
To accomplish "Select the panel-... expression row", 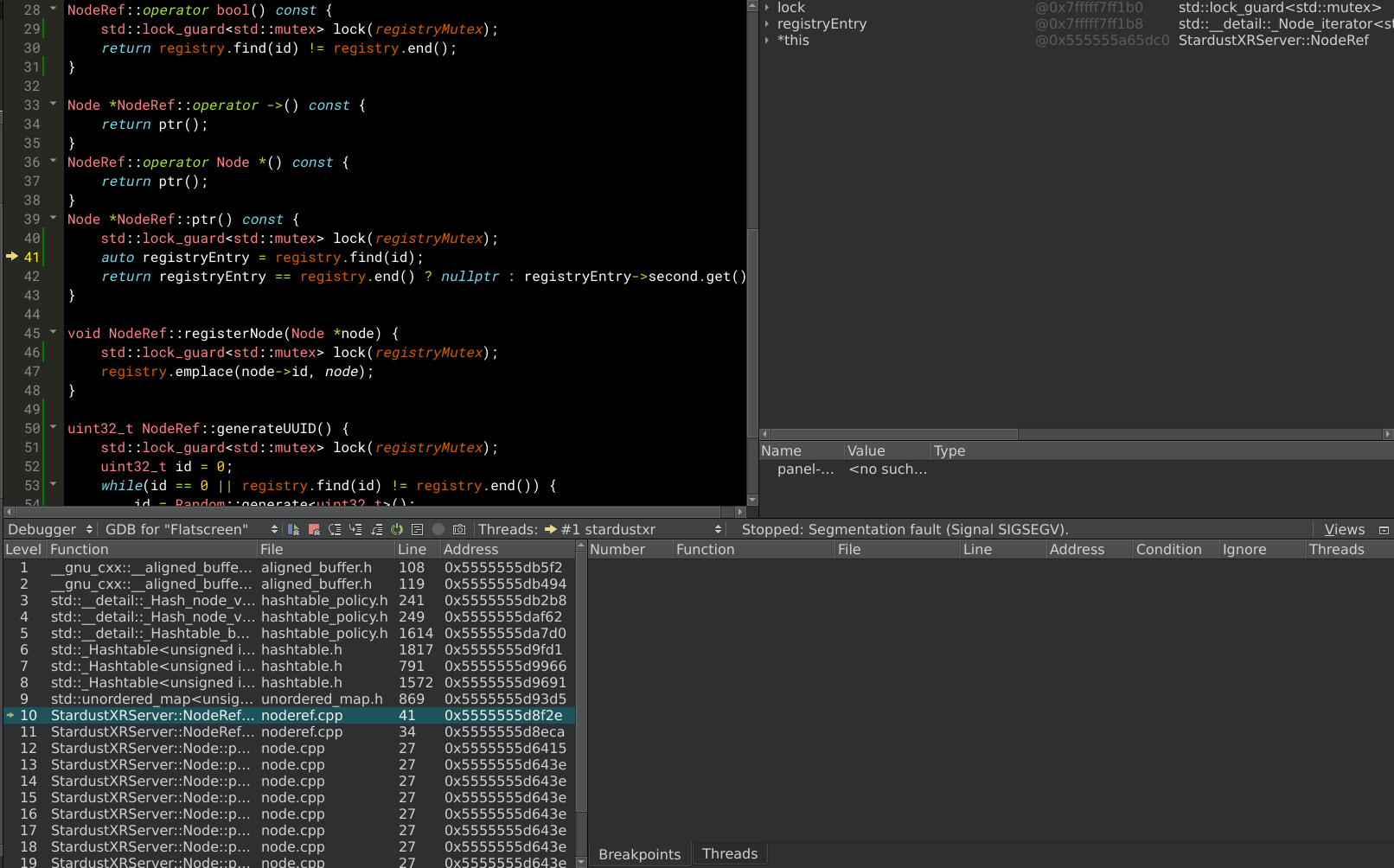I will 1076,469.
